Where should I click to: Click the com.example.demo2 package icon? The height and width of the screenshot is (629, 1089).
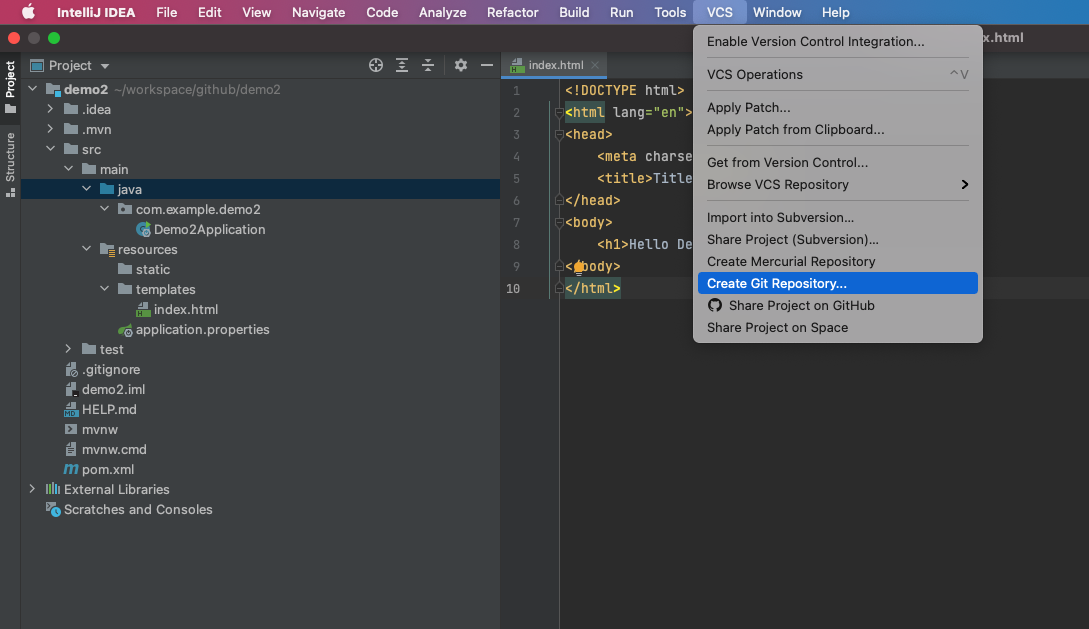(125, 209)
